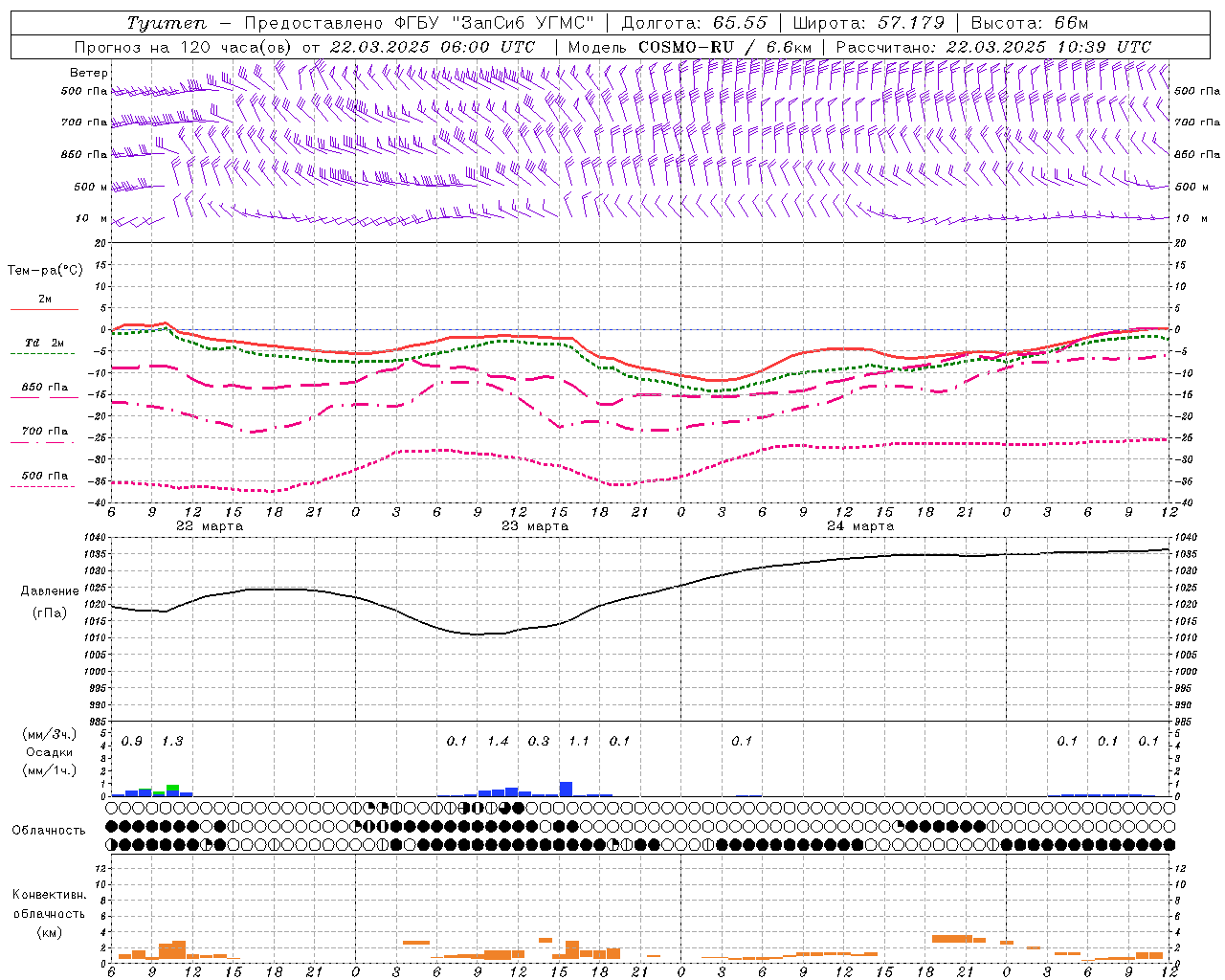Screen dimensions: 1225x980
Task: Click the precipitation total value 1.1
Action: coord(579,742)
